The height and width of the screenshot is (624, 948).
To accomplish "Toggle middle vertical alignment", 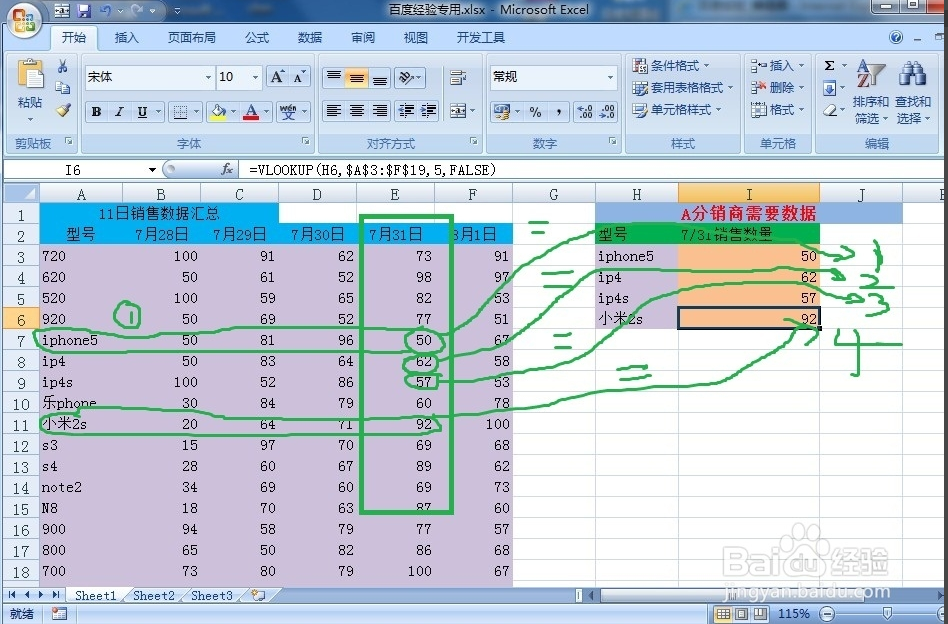I will (x=357, y=77).
